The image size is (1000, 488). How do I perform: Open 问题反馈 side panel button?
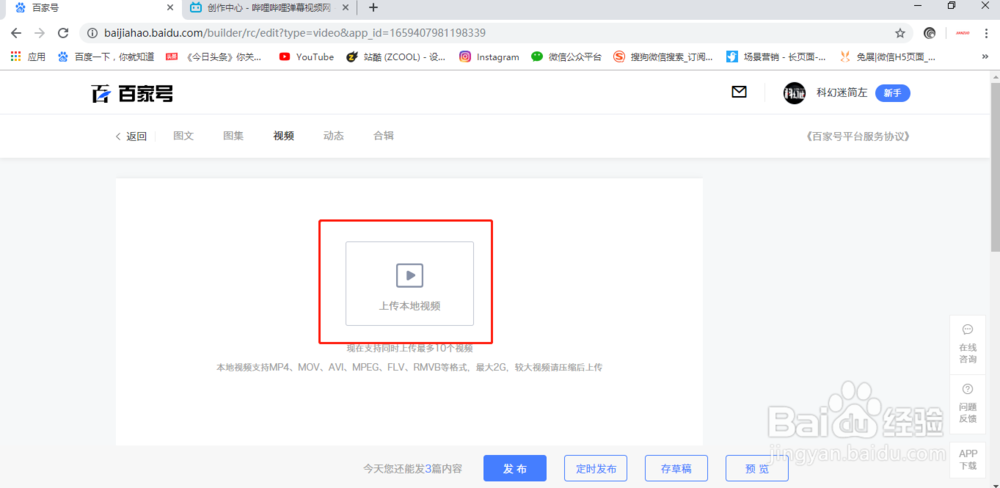click(967, 404)
